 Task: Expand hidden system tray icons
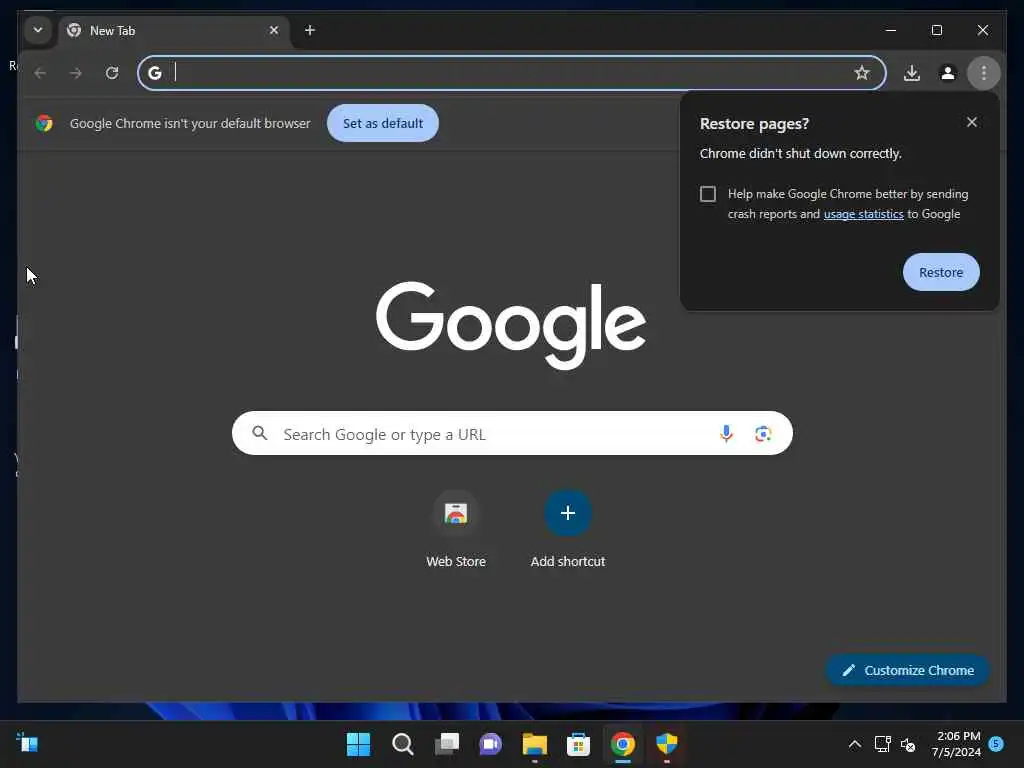coord(854,744)
